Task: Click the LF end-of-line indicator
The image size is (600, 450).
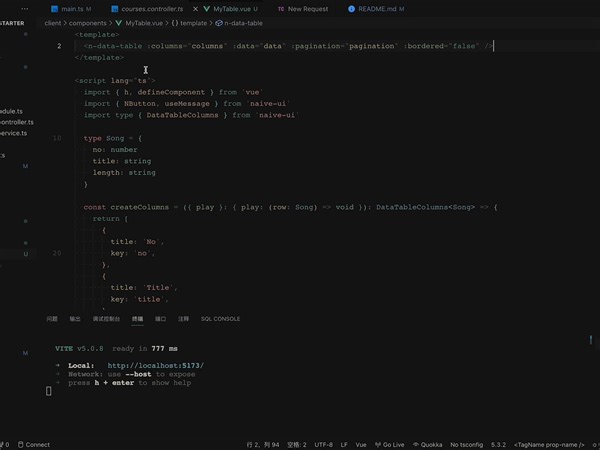Action: click(344, 445)
